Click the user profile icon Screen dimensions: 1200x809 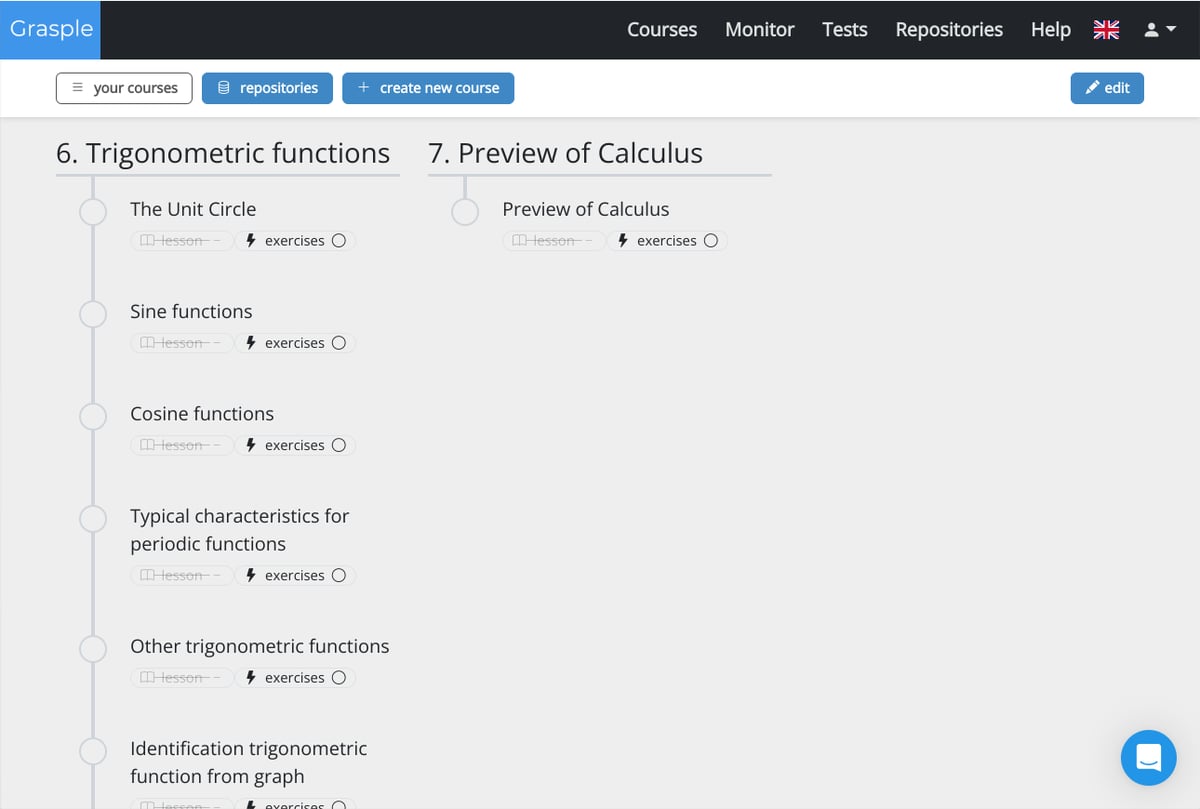1151,29
